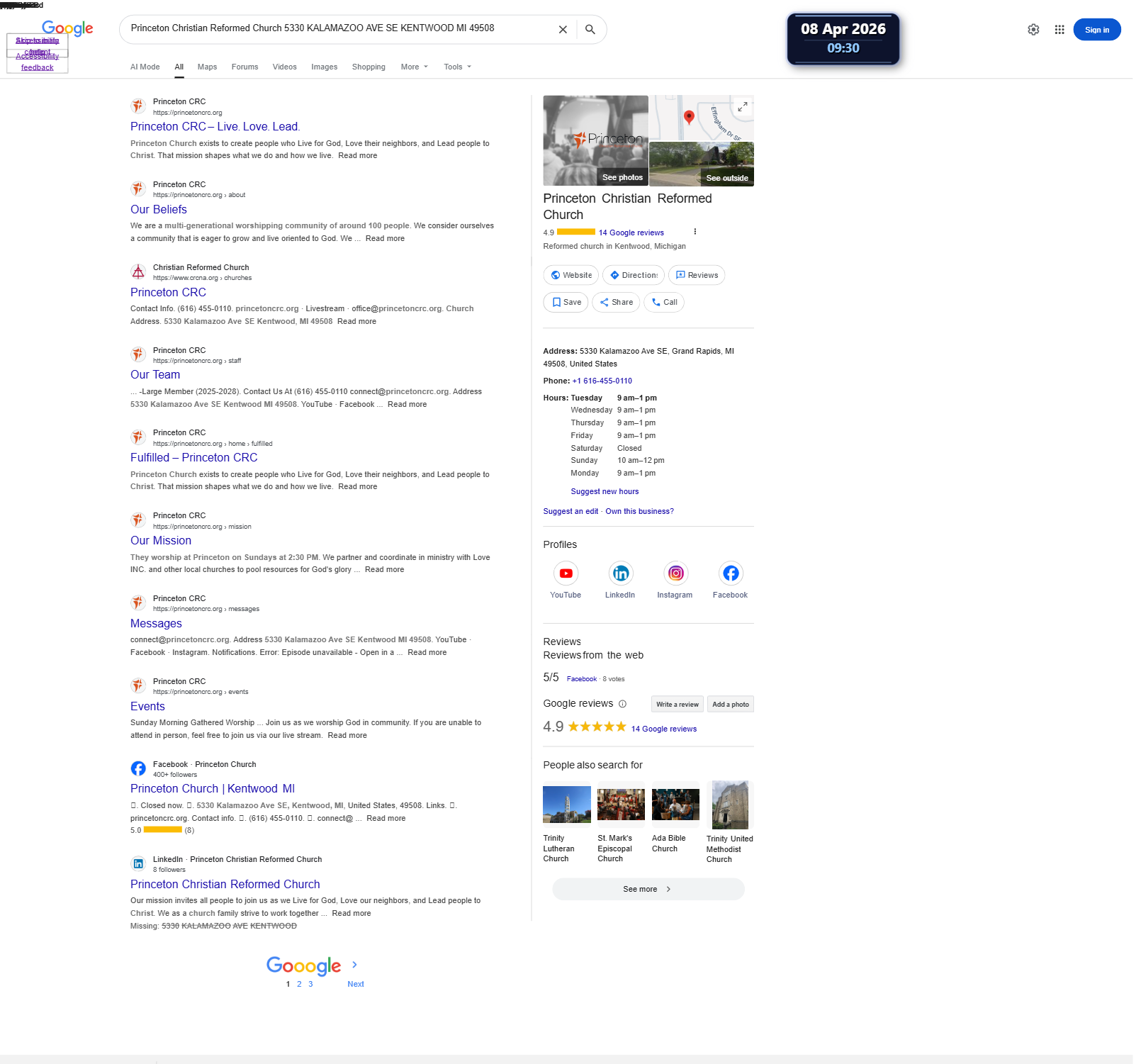Open the Instagram profile icon
The width and height of the screenshot is (1141, 1064).
tap(676, 573)
